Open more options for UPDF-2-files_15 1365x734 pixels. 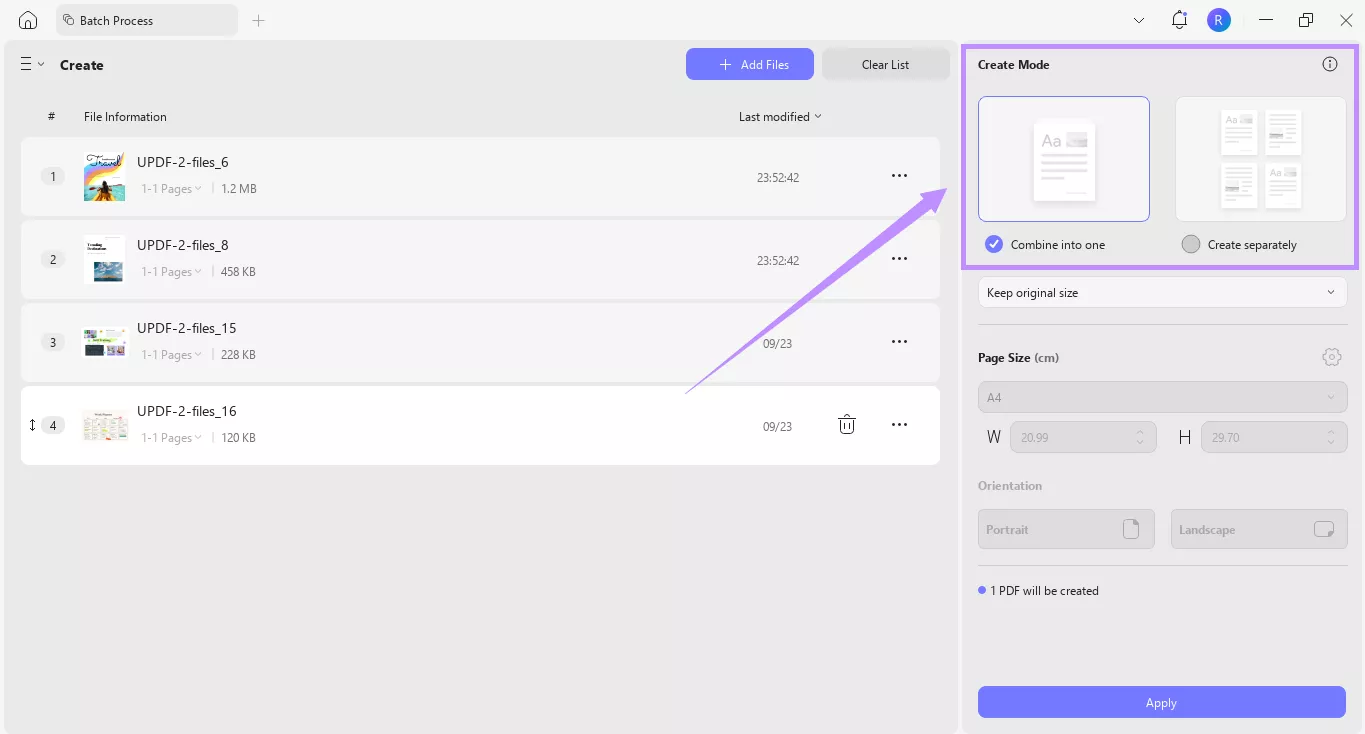[x=899, y=341]
